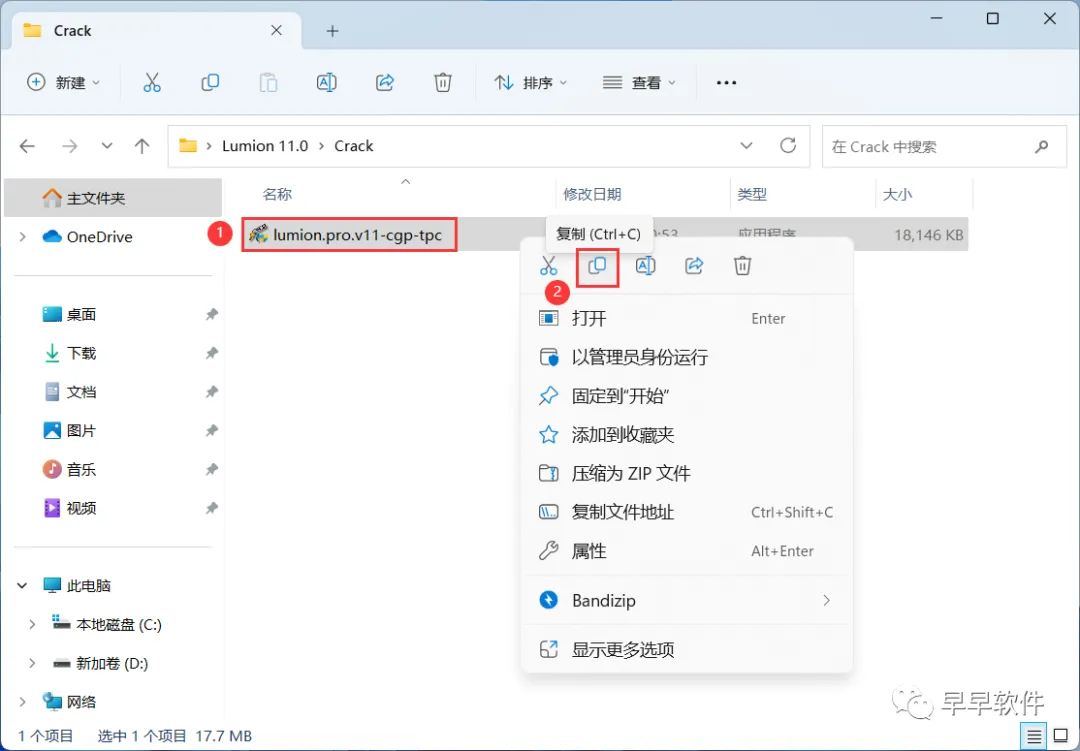Click the Share icon in the top toolbar
This screenshot has height=751, width=1080.
385,83
